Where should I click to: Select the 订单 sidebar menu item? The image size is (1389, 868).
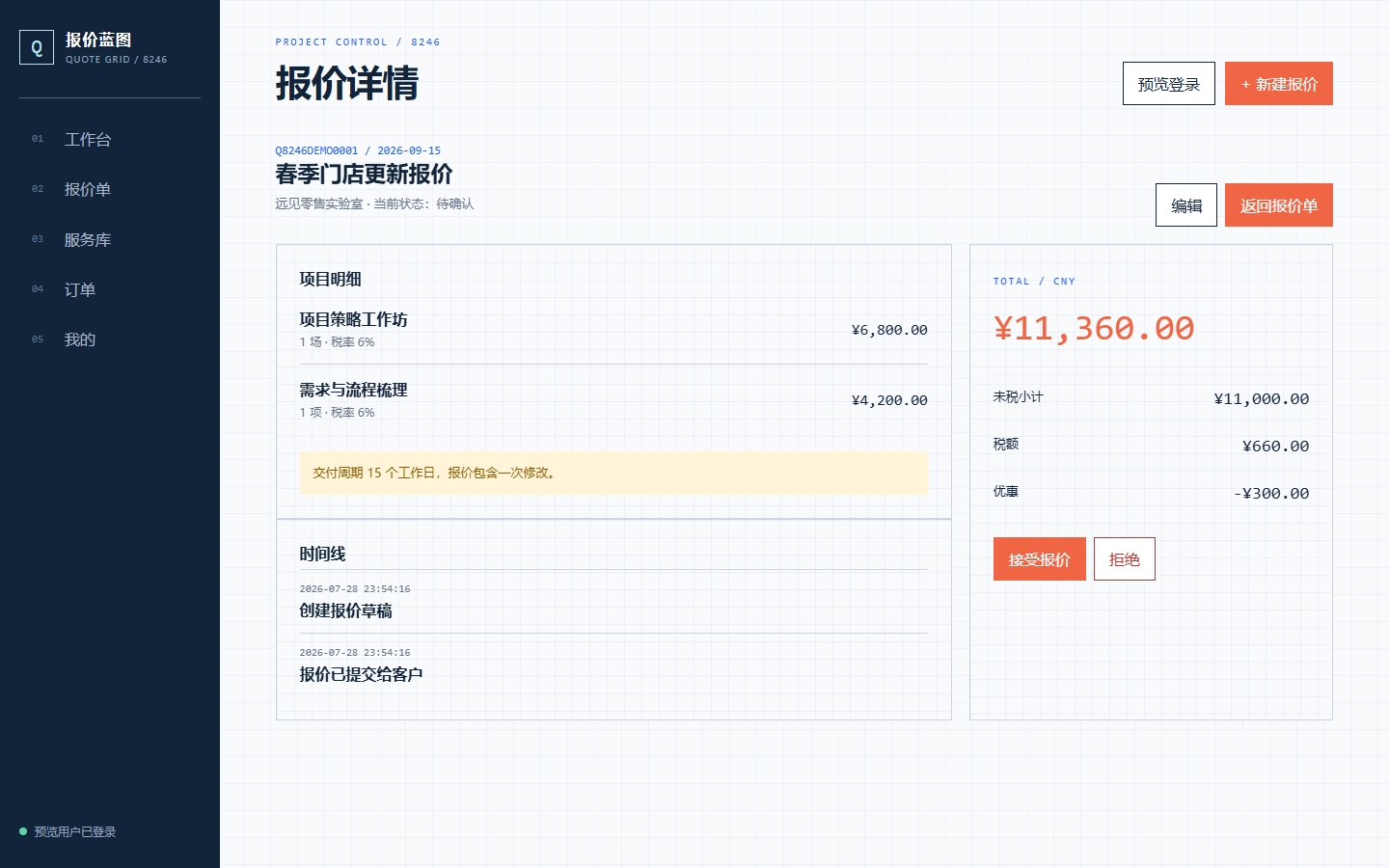(110, 289)
